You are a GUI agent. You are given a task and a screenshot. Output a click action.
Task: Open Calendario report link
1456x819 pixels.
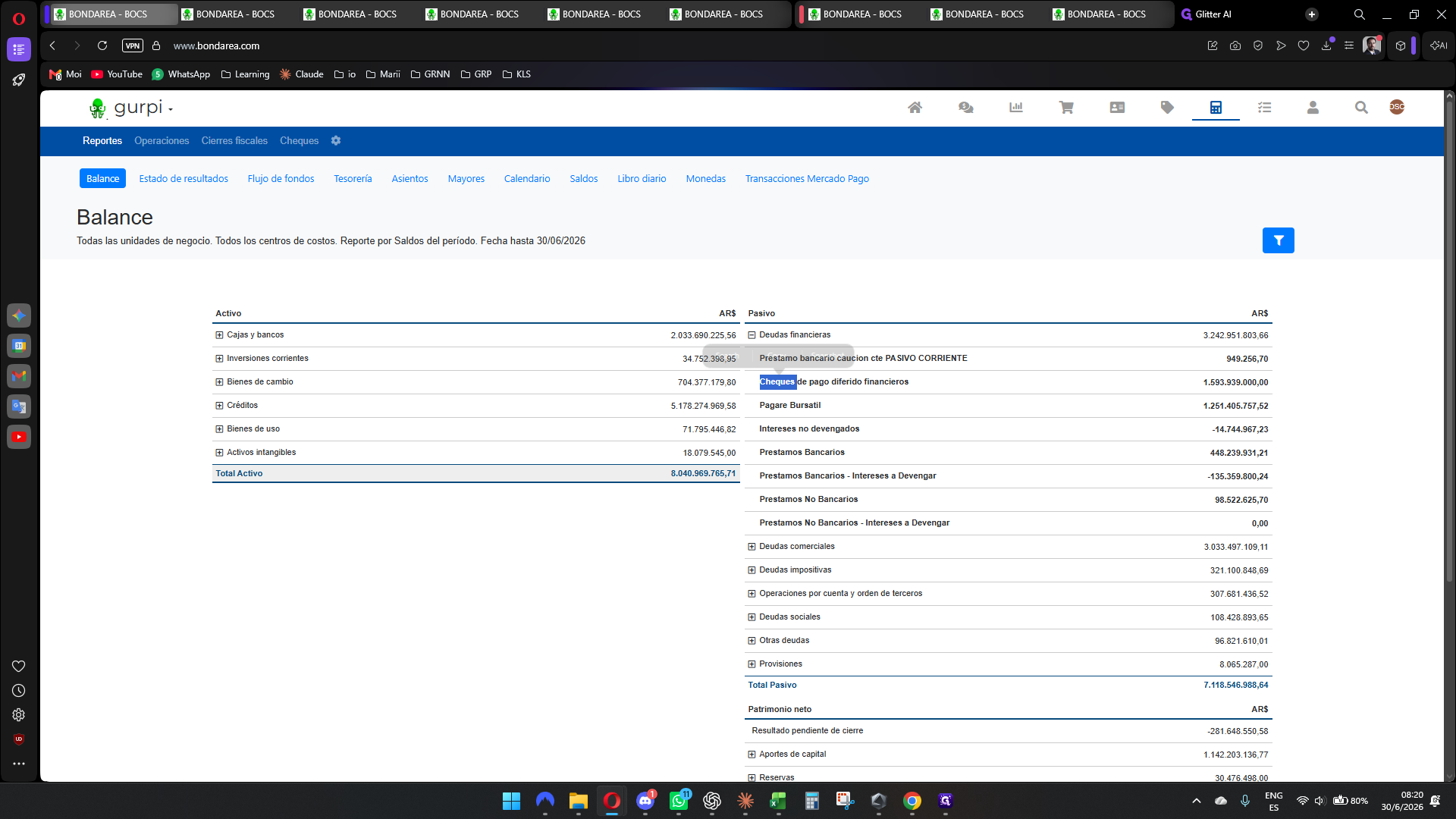[527, 178]
